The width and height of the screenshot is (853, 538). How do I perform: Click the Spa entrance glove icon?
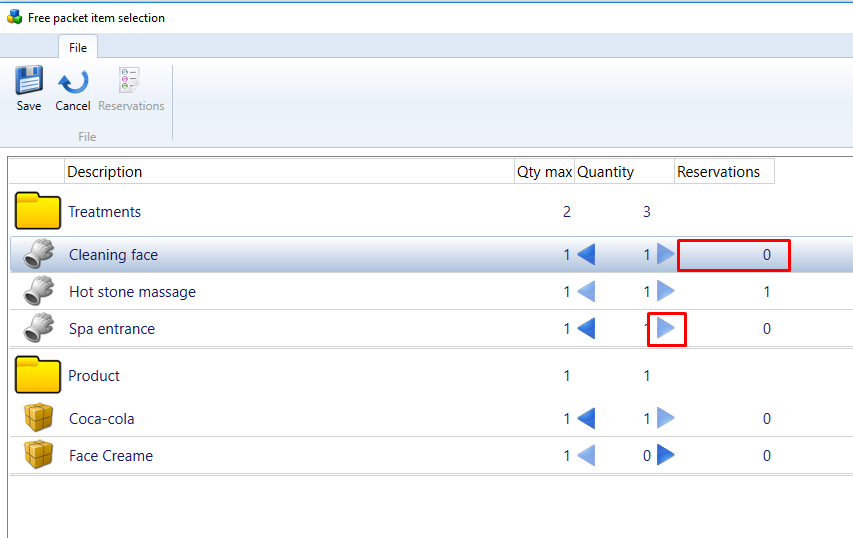point(39,327)
